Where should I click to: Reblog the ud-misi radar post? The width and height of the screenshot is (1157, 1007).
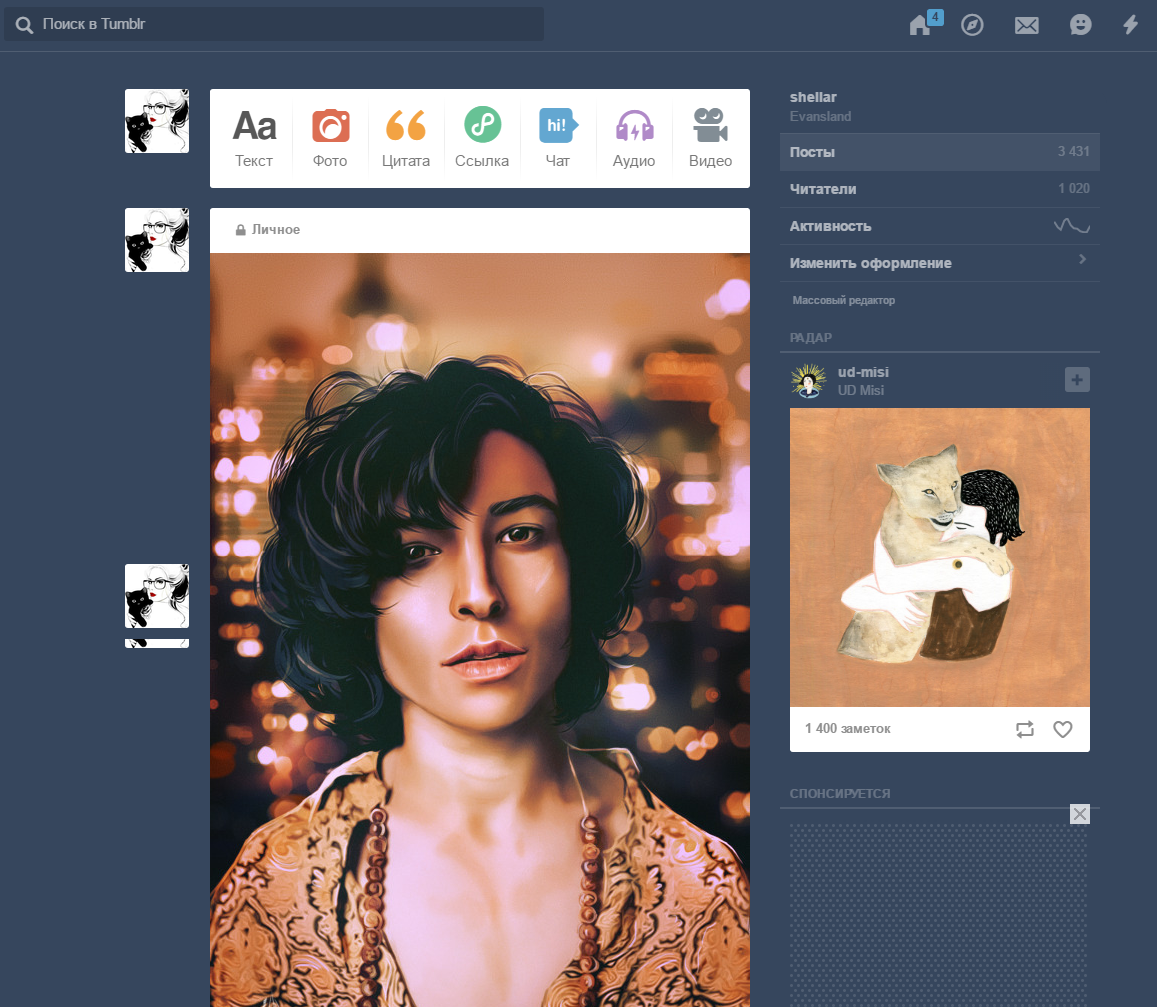pyautogui.click(x=1025, y=730)
